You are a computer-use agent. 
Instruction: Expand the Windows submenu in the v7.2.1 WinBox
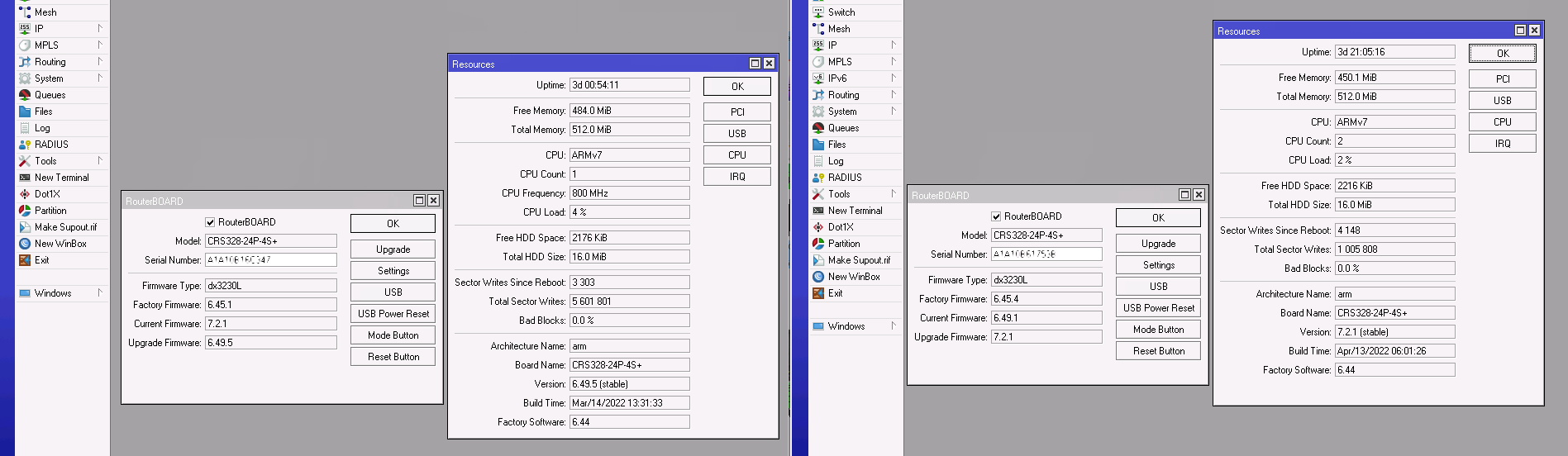click(x=894, y=325)
